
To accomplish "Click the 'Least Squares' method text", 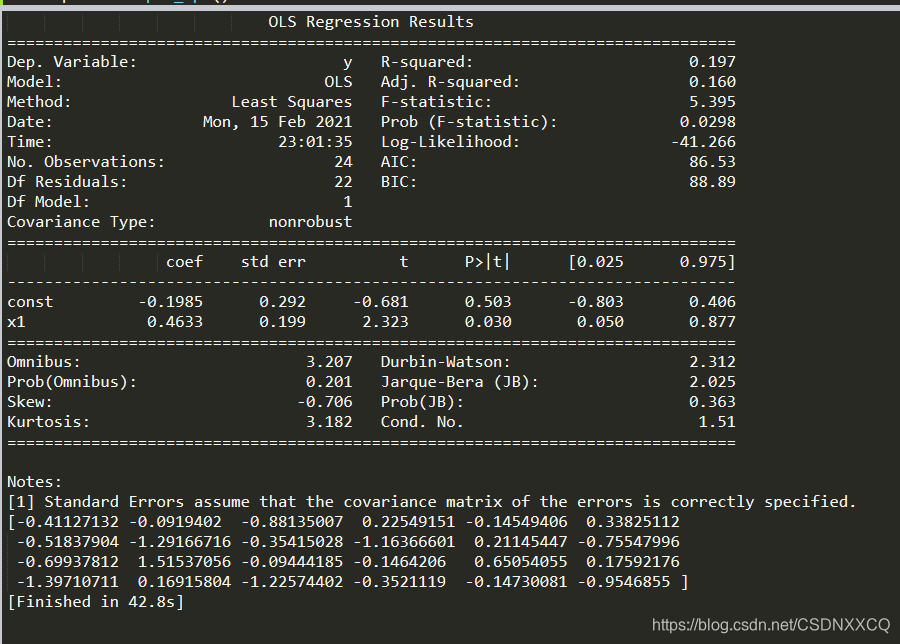I will point(292,102).
